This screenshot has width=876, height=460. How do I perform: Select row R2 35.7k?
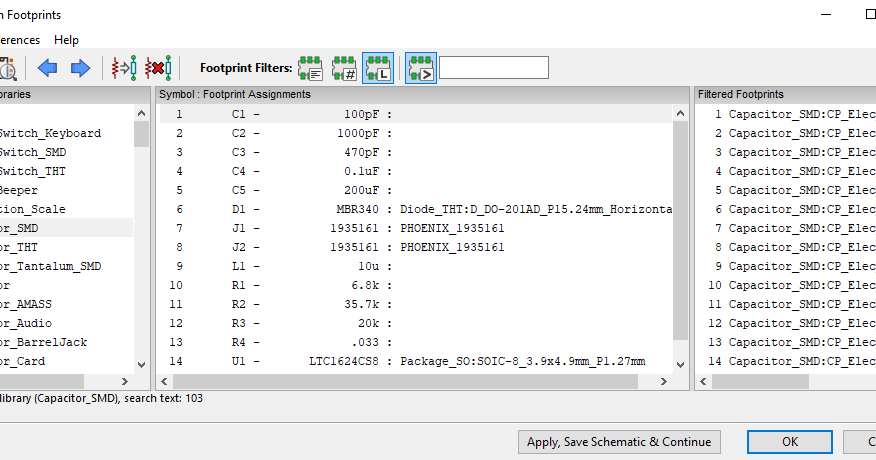click(x=416, y=304)
